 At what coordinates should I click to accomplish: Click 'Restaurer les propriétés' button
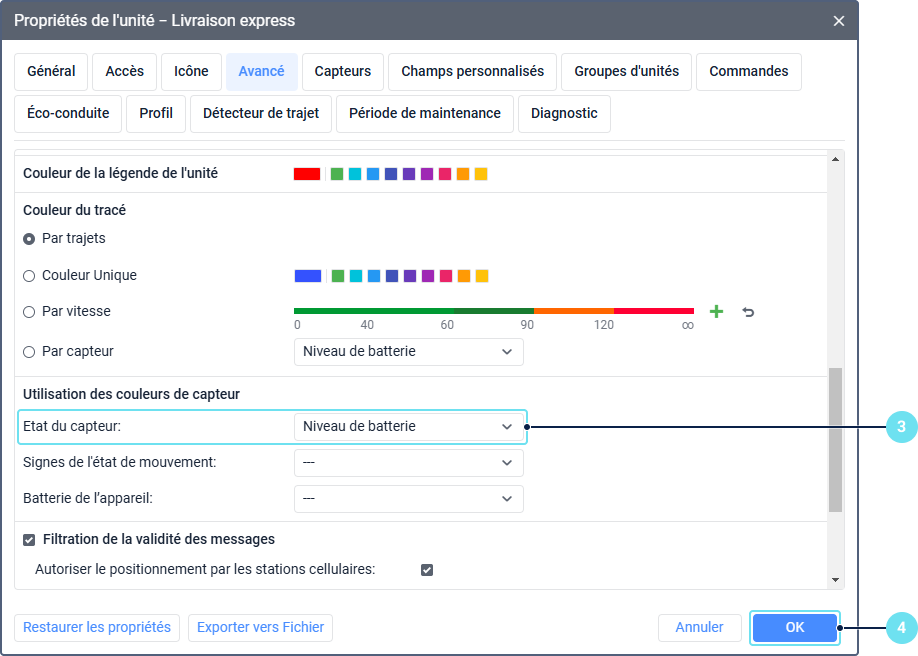pos(97,627)
